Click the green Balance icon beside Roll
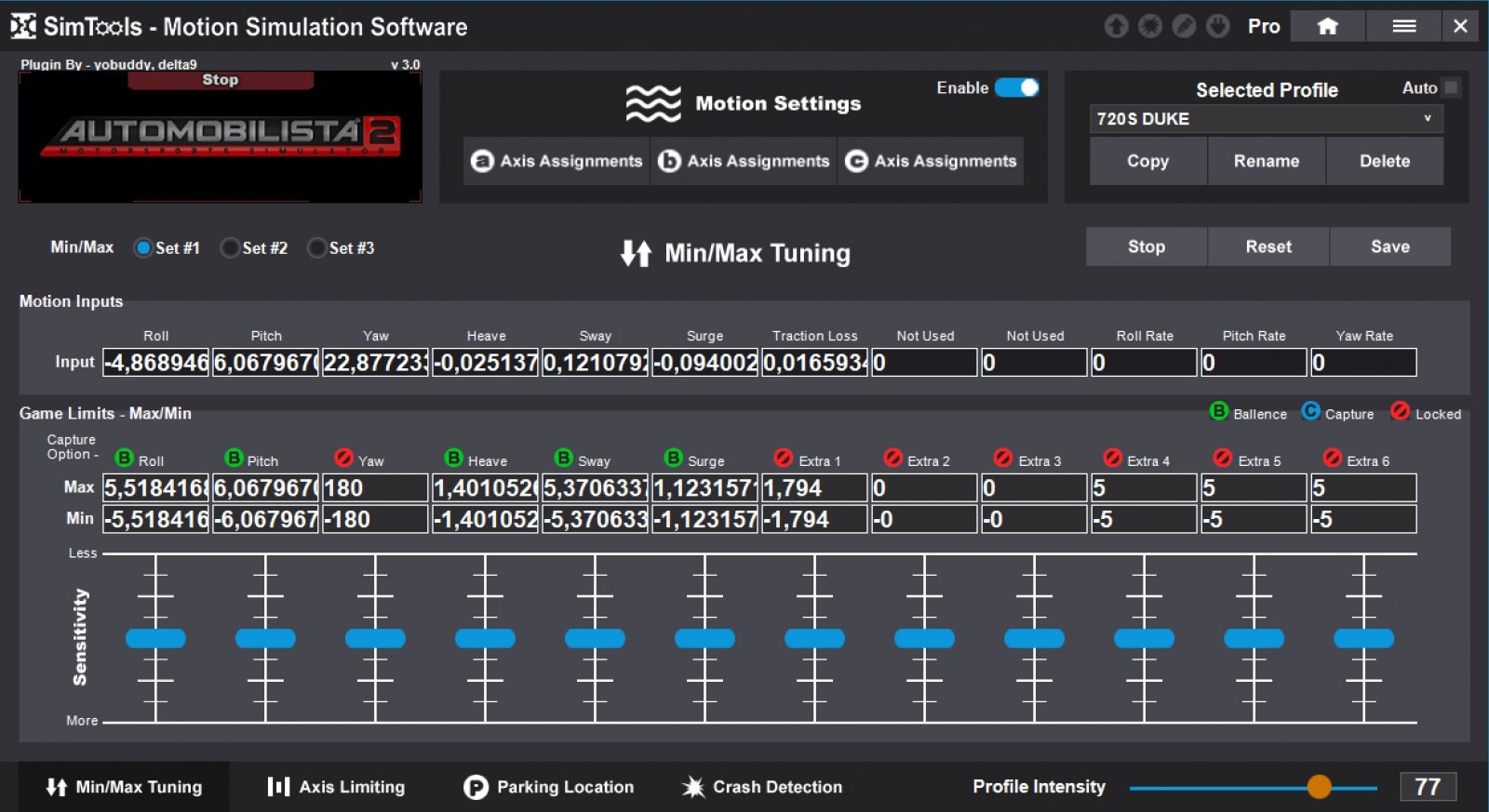The width and height of the screenshot is (1489, 812). pos(124,458)
